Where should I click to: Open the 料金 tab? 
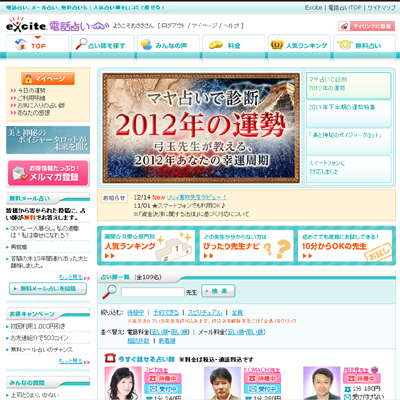click(x=233, y=45)
